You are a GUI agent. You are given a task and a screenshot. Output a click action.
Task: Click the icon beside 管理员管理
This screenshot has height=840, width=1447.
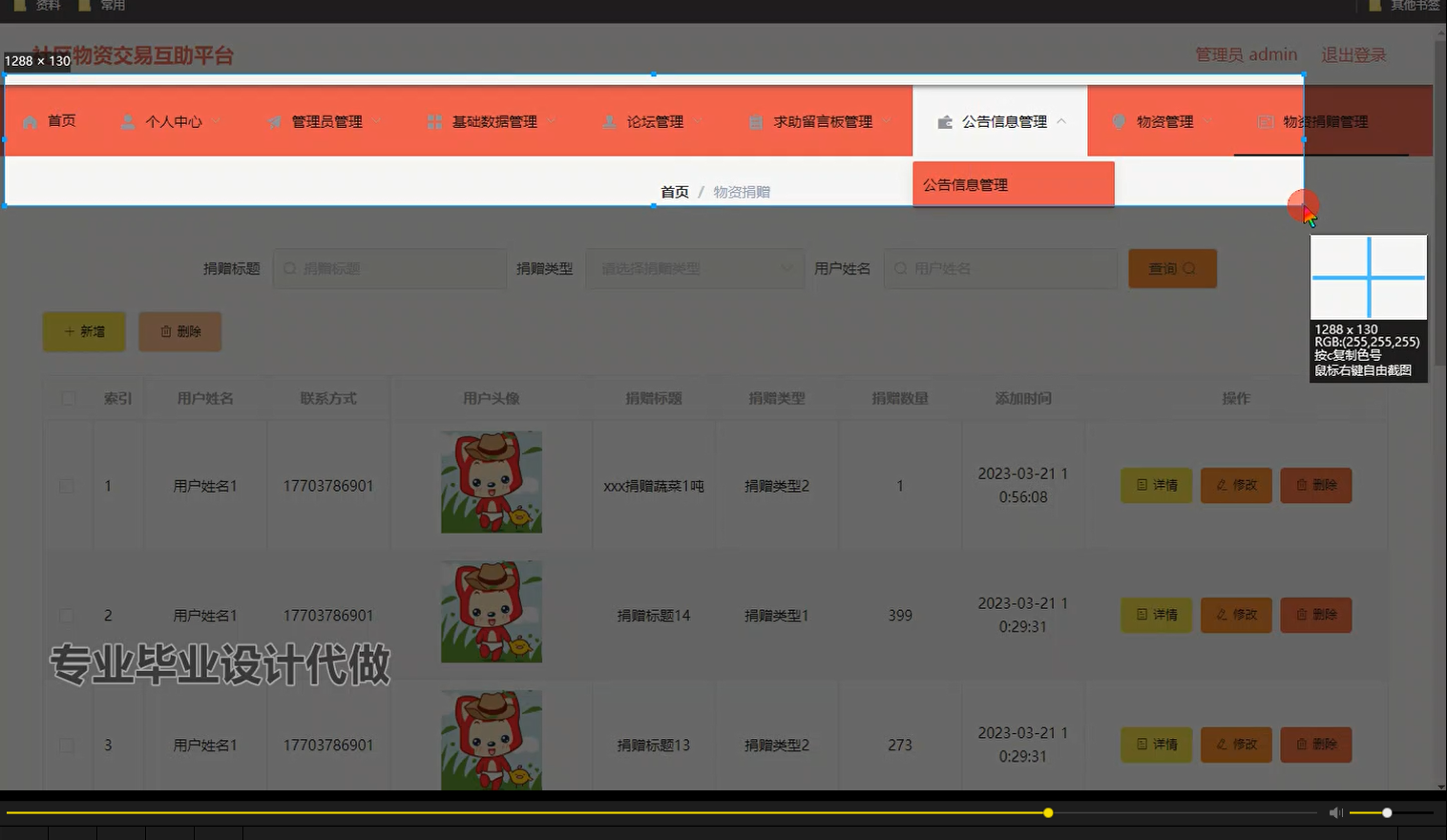[275, 122]
